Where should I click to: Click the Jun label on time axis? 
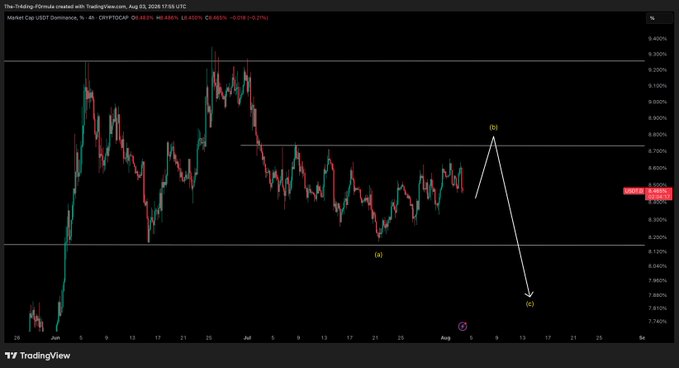(x=55, y=338)
